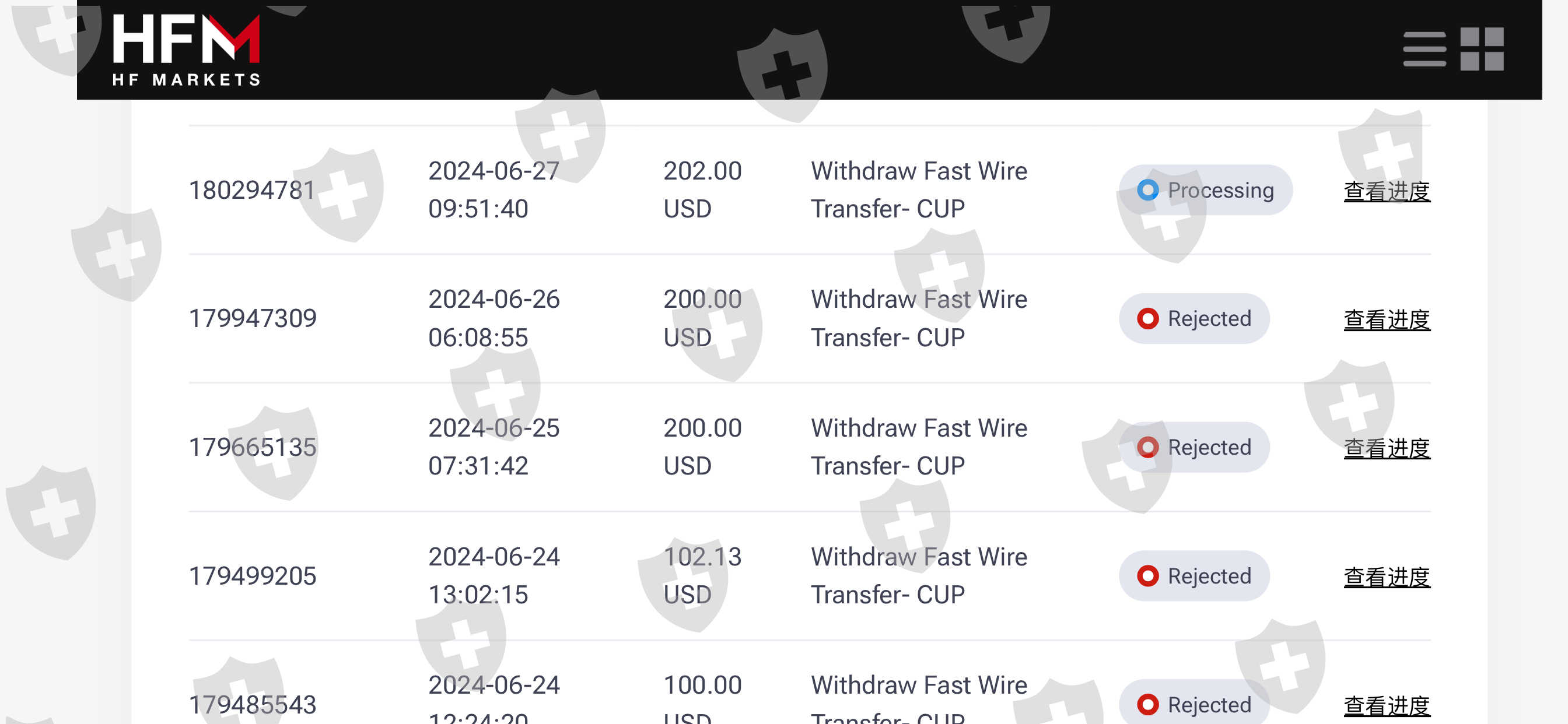
Task: Click the blue Processing status circle icon
Action: click(x=1147, y=191)
